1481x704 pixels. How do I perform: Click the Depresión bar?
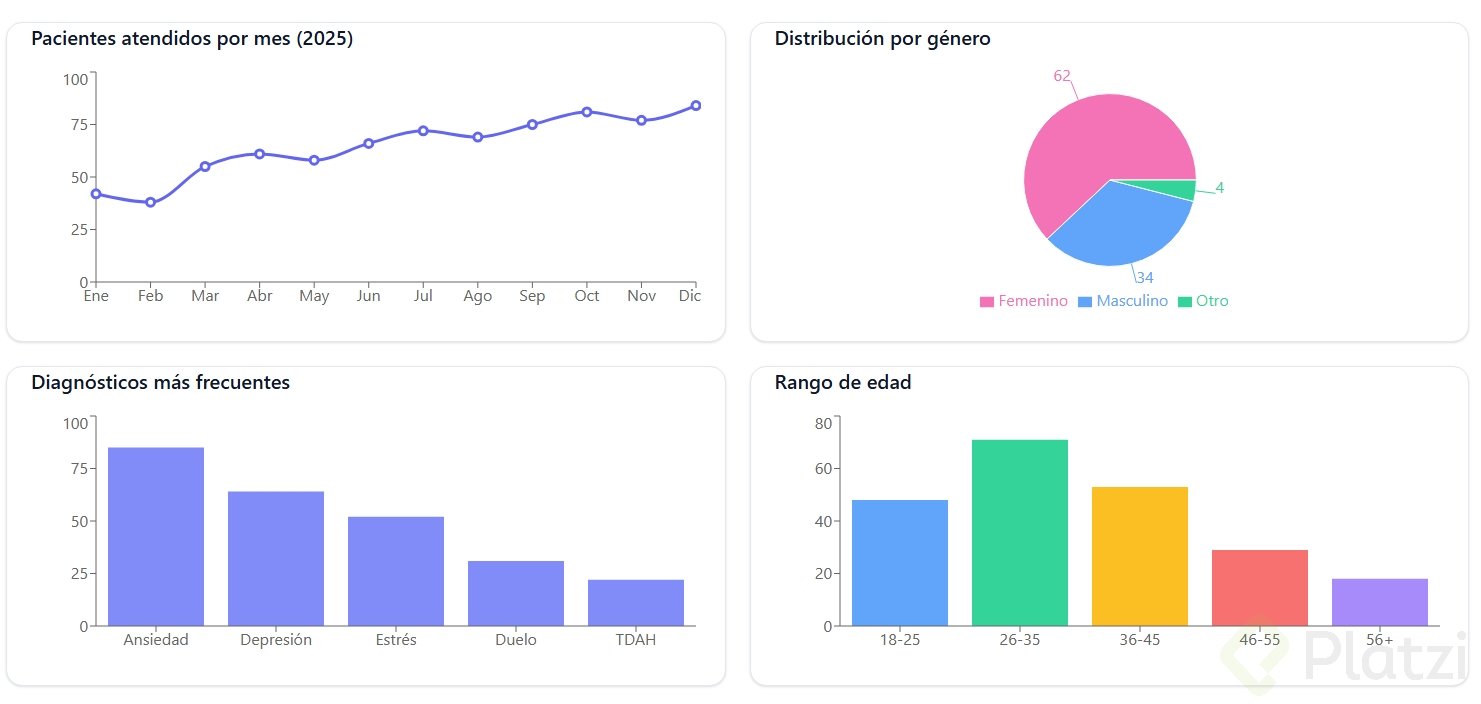276,559
